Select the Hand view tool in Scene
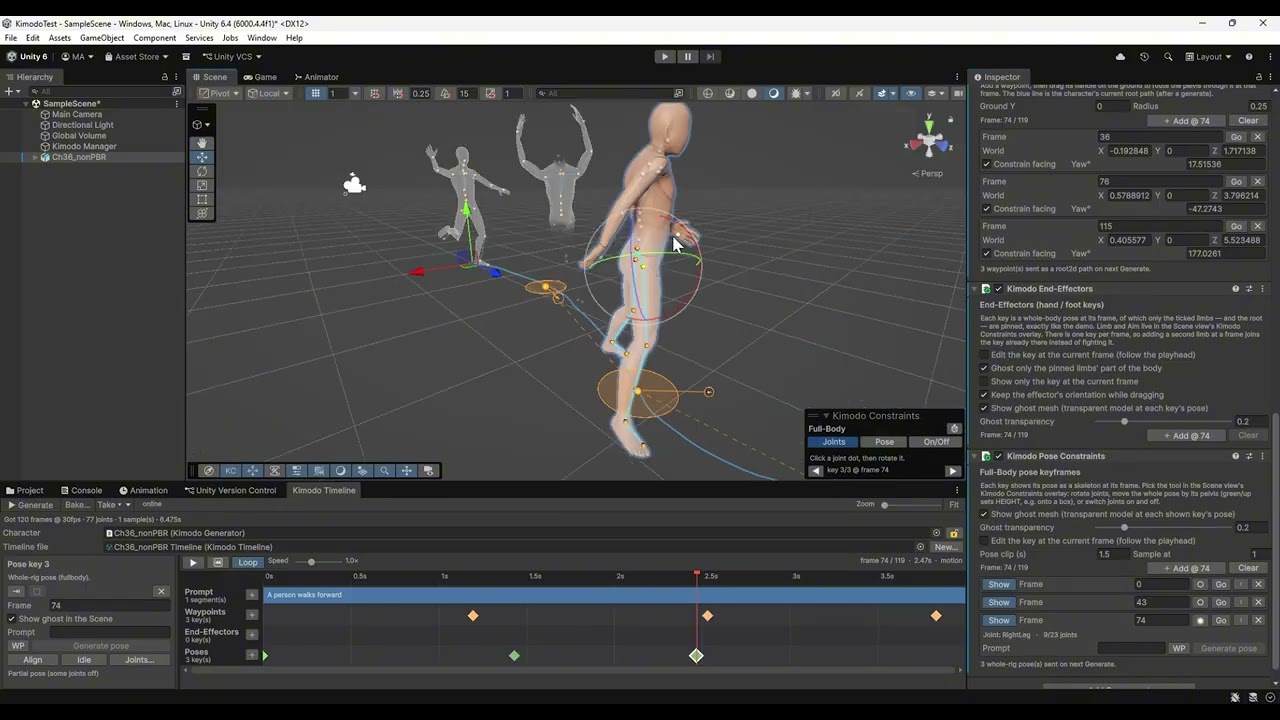1280x720 pixels. coord(202,143)
